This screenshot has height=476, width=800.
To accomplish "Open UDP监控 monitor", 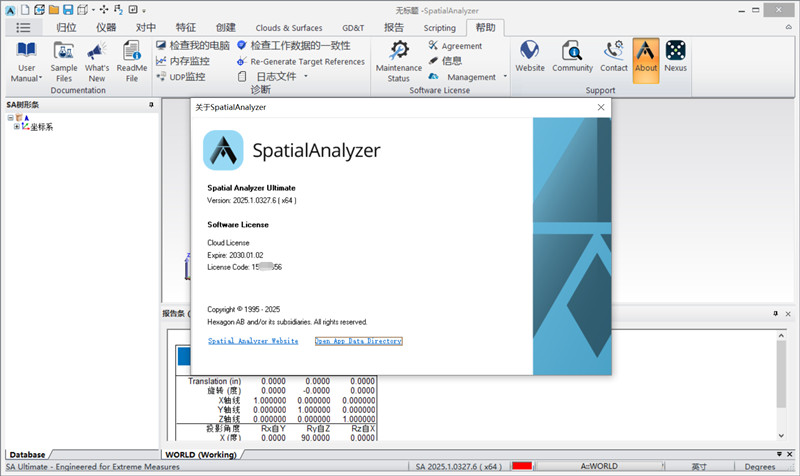I will 181,77.
